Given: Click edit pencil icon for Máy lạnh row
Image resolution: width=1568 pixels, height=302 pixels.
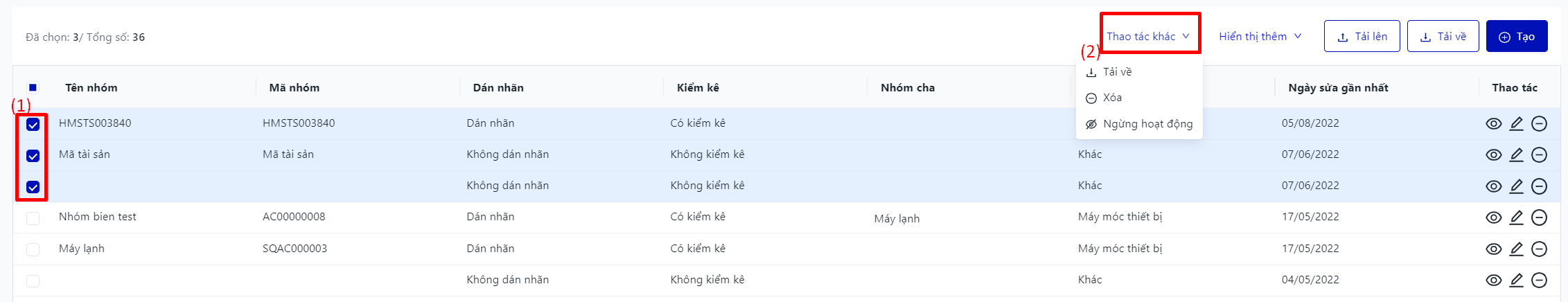Looking at the screenshot, I should pyautogui.click(x=1516, y=249).
